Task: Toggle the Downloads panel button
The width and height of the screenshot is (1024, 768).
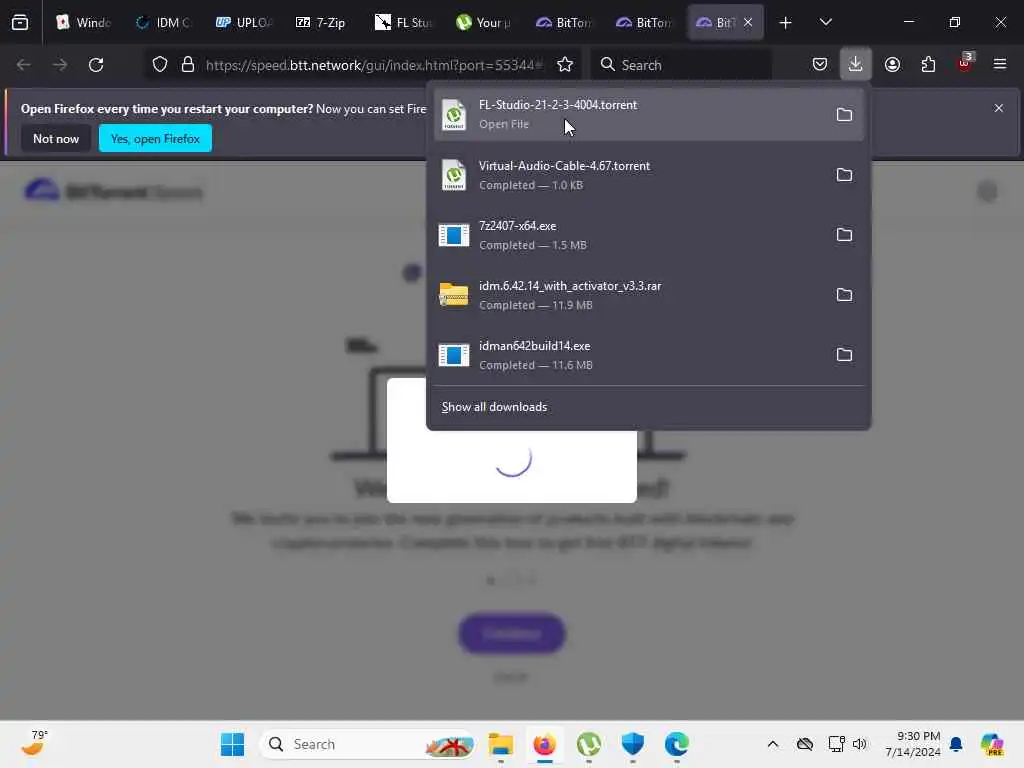Action: click(856, 65)
